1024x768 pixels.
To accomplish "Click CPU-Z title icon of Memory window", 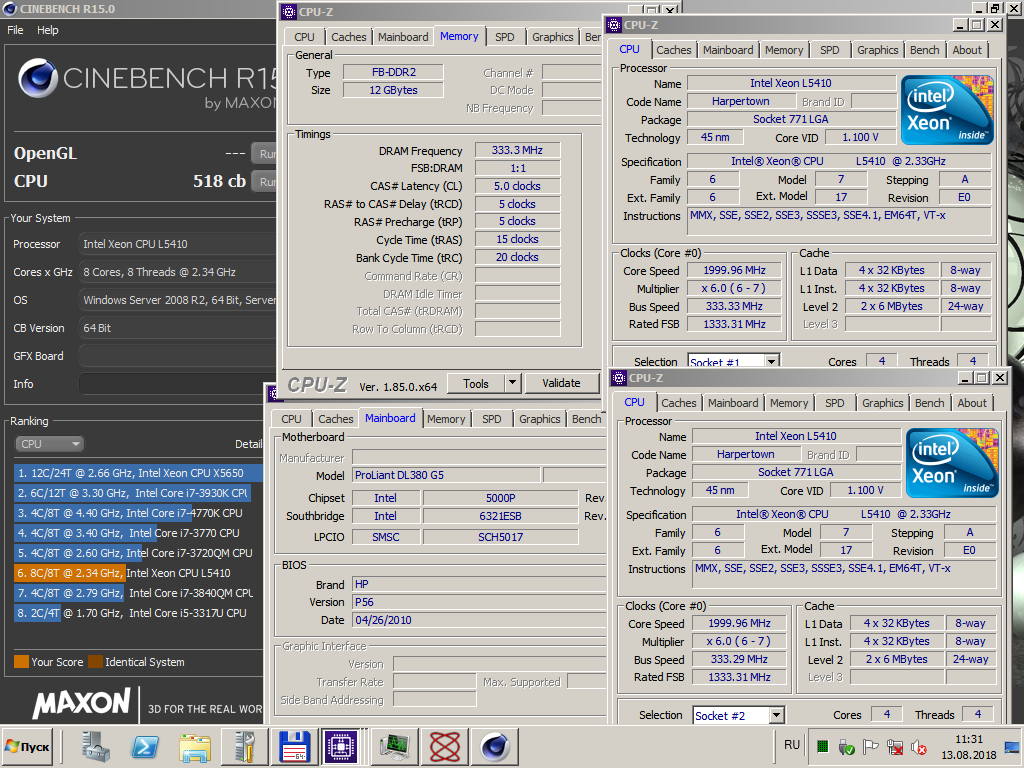I will tap(289, 12).
